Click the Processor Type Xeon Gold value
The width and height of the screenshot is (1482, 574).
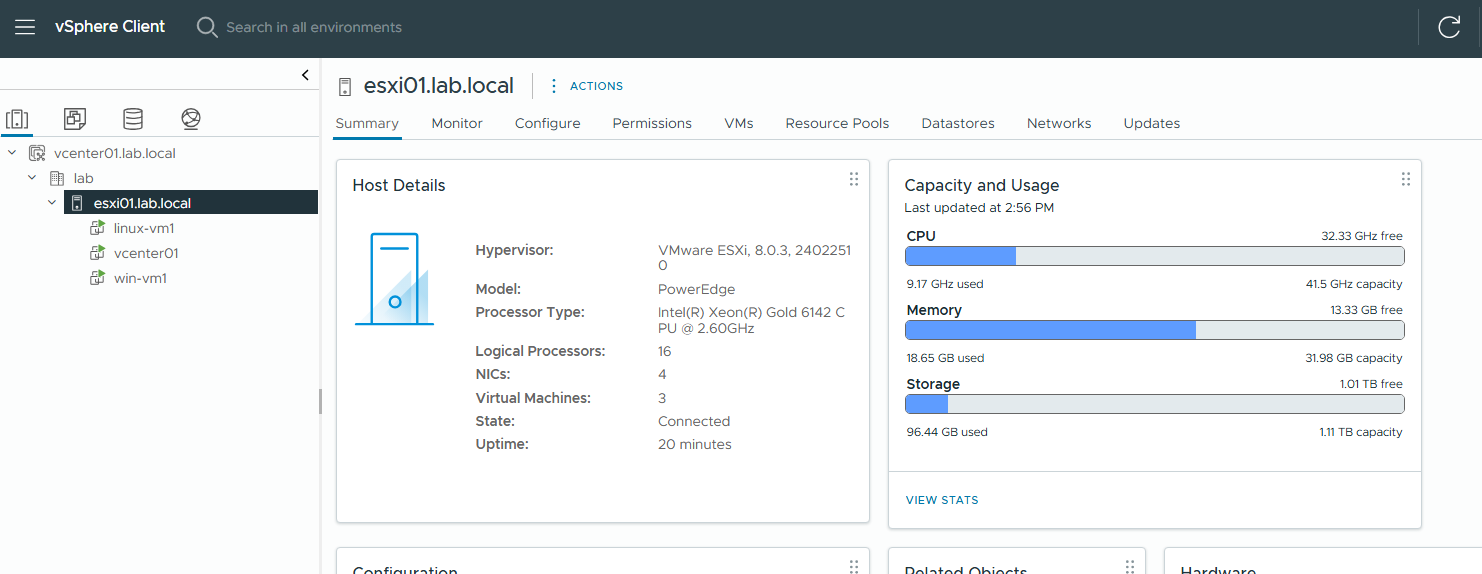[751, 320]
